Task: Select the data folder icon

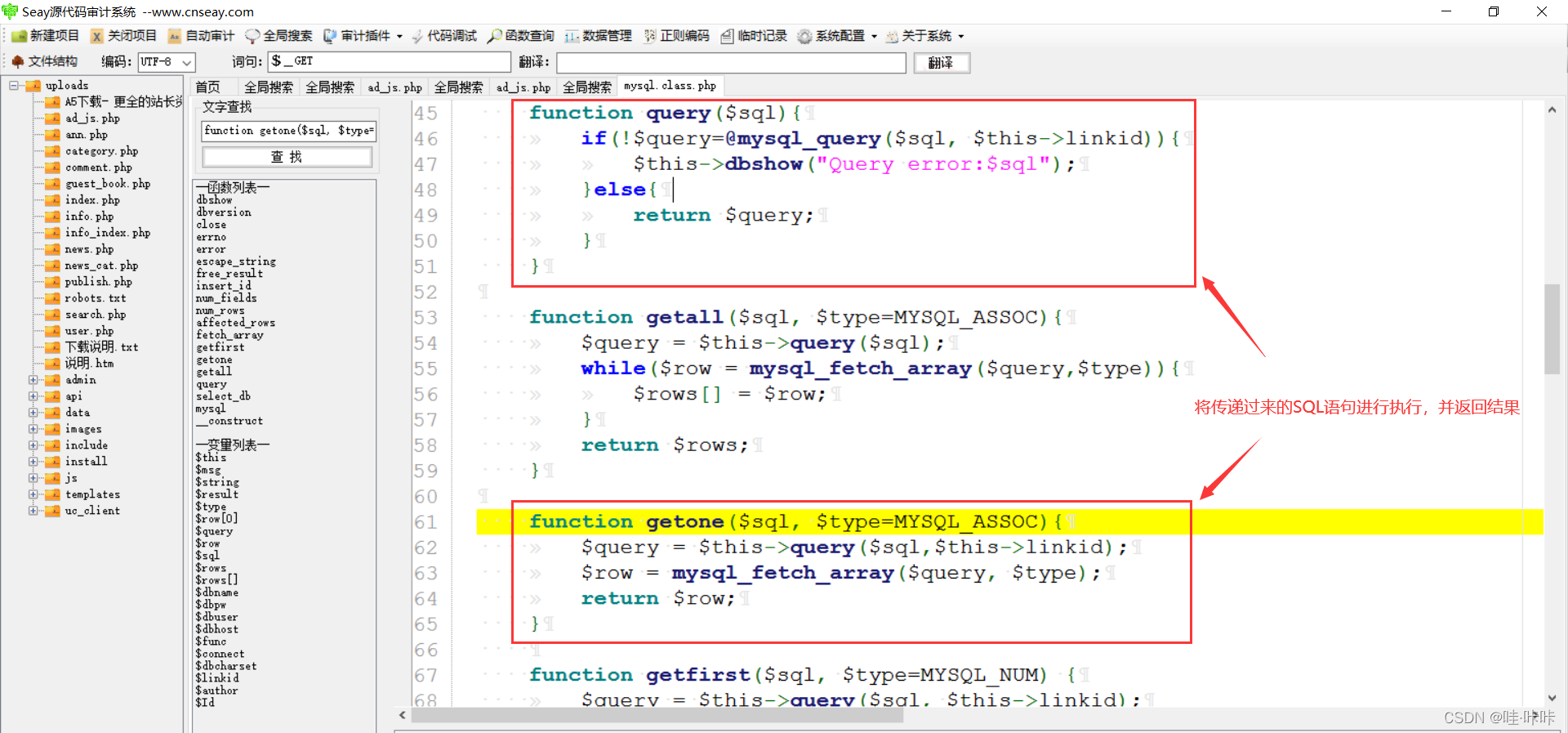Action: click(x=52, y=413)
